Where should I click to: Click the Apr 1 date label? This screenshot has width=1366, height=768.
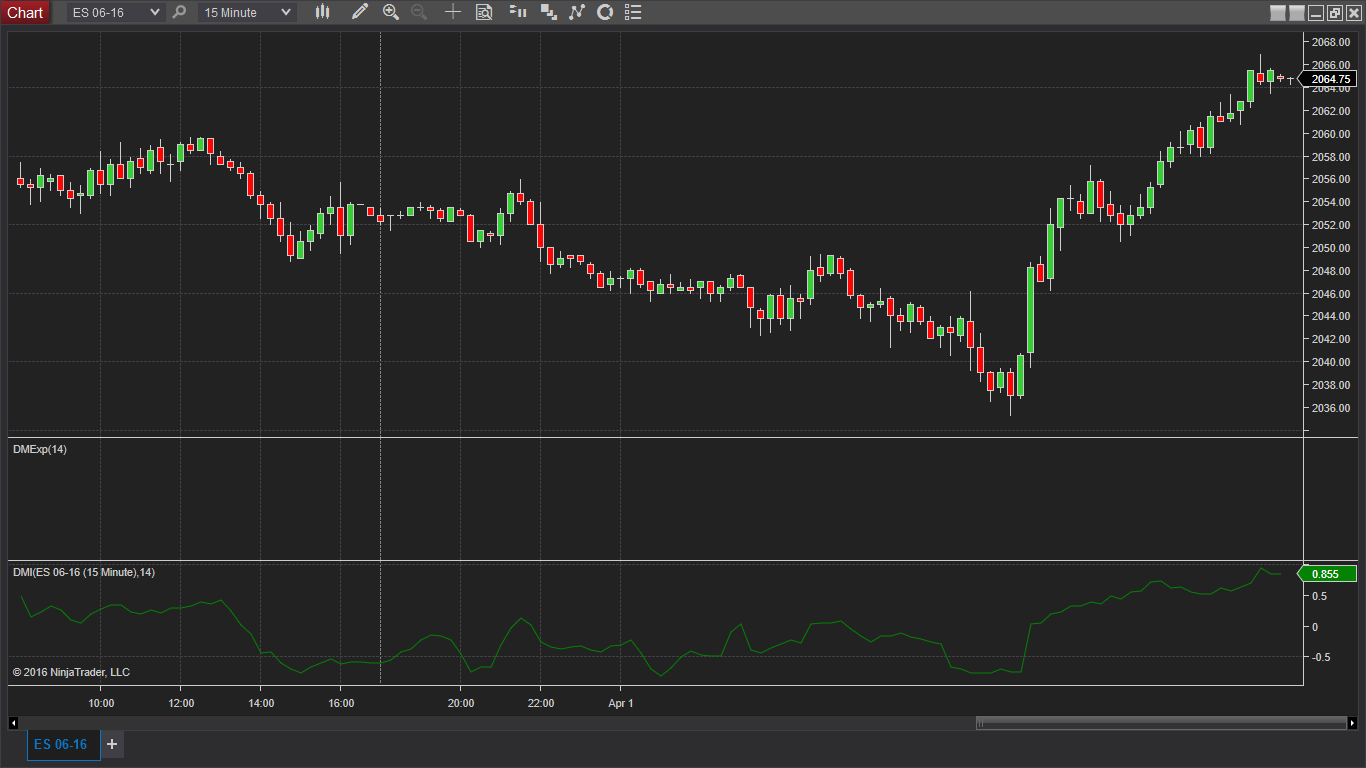(x=621, y=703)
